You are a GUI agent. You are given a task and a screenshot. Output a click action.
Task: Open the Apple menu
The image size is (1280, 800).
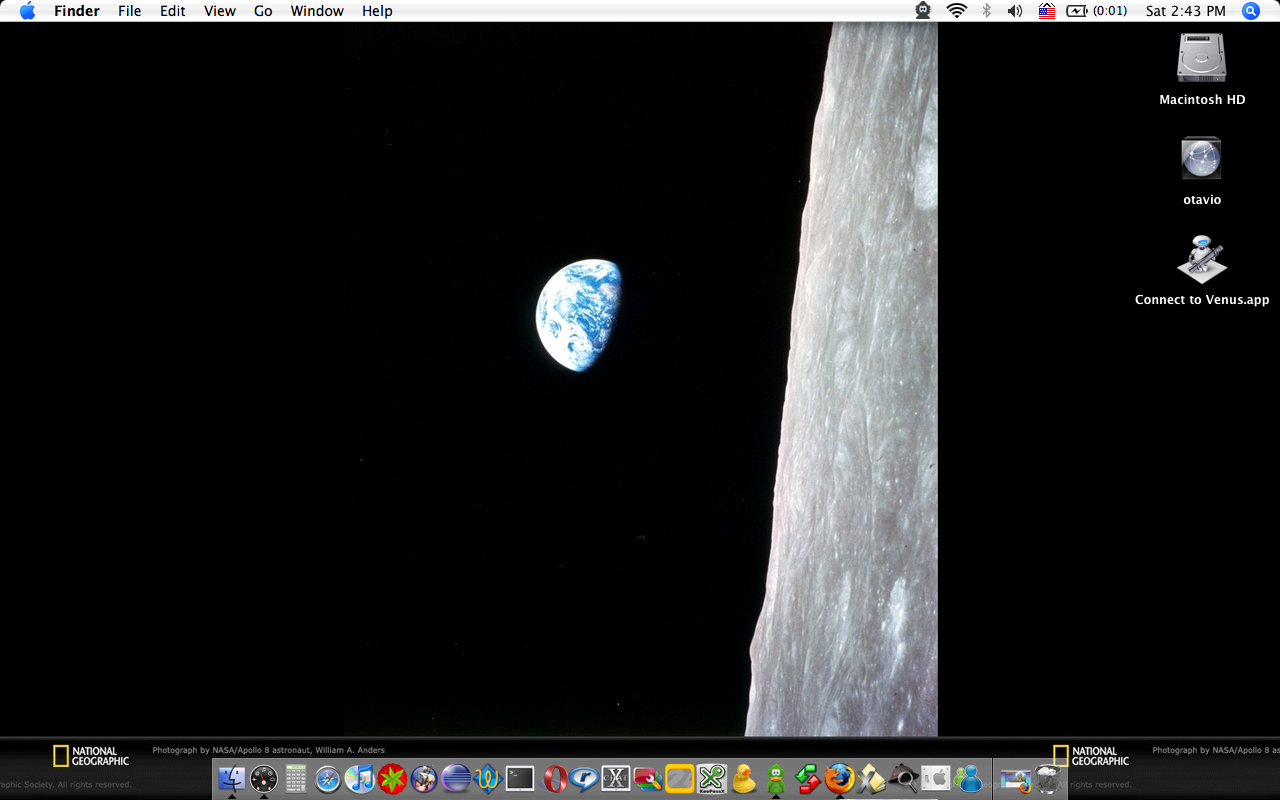[x=27, y=11]
